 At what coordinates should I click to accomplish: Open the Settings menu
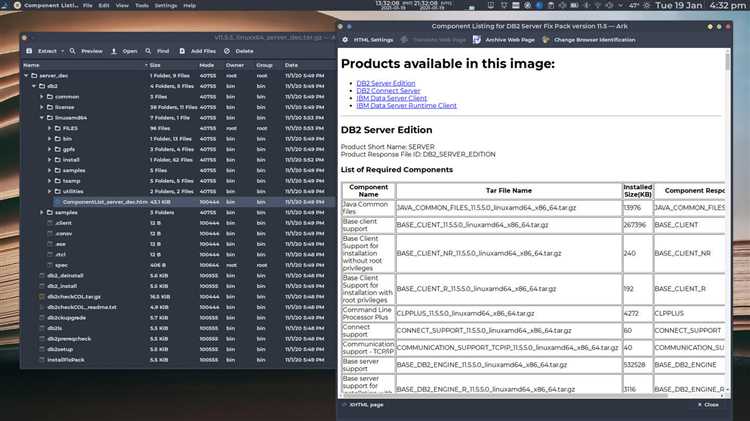point(165,5)
